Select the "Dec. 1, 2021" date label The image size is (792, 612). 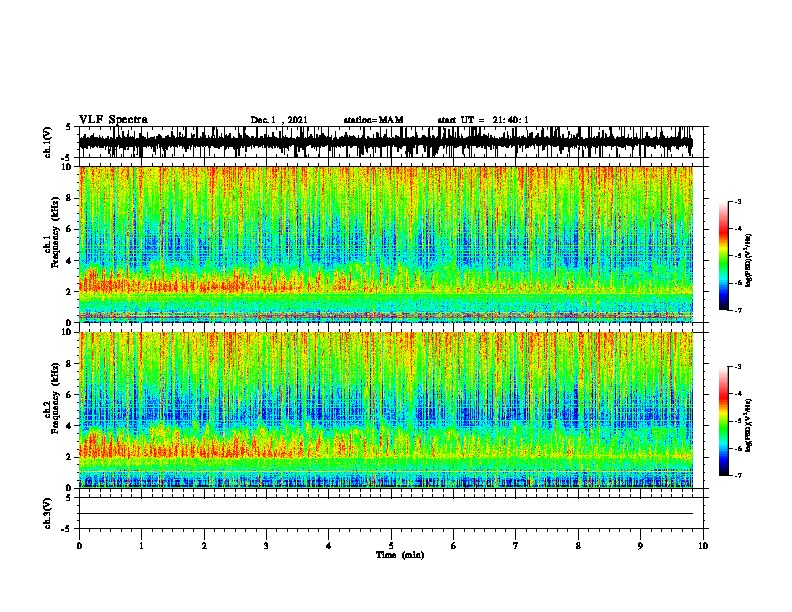tap(279, 120)
